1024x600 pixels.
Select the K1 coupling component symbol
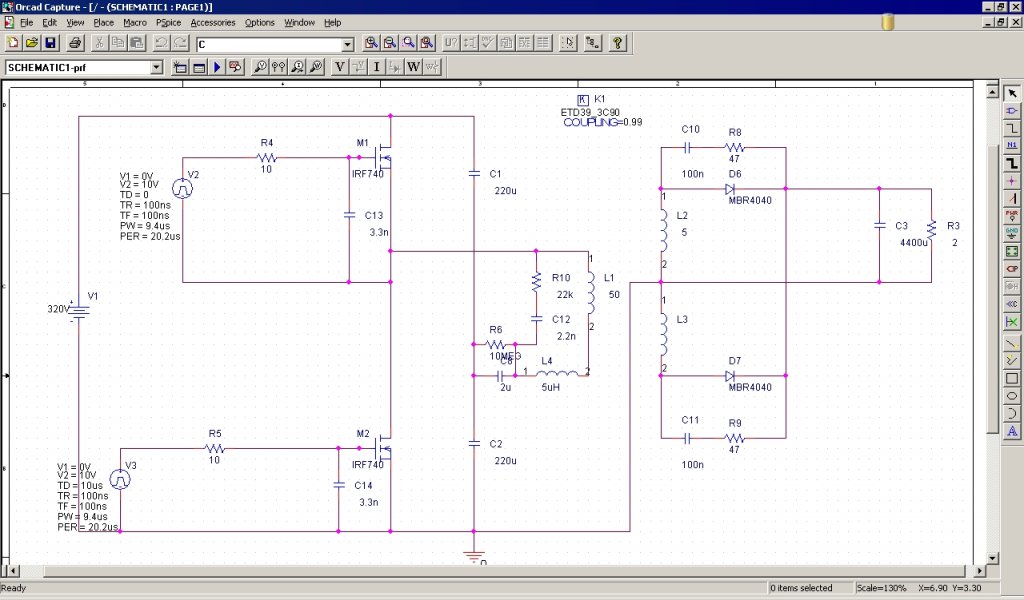[x=583, y=100]
